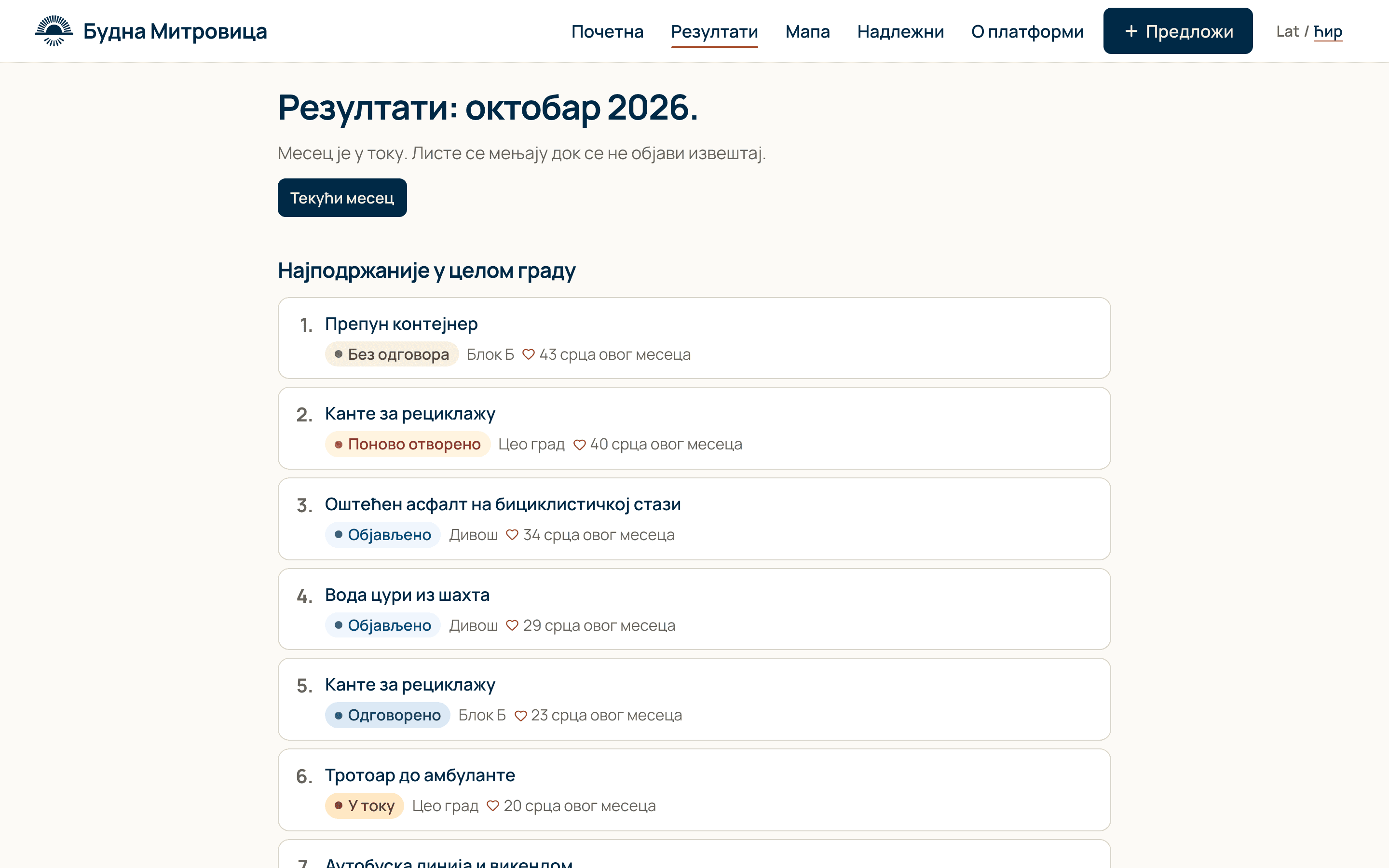Open the Почетна nav item
The width and height of the screenshot is (1389, 868).
pyautogui.click(x=607, y=31)
